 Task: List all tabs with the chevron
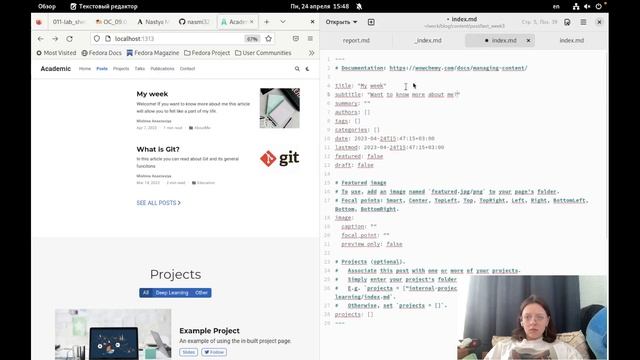[x=283, y=22]
